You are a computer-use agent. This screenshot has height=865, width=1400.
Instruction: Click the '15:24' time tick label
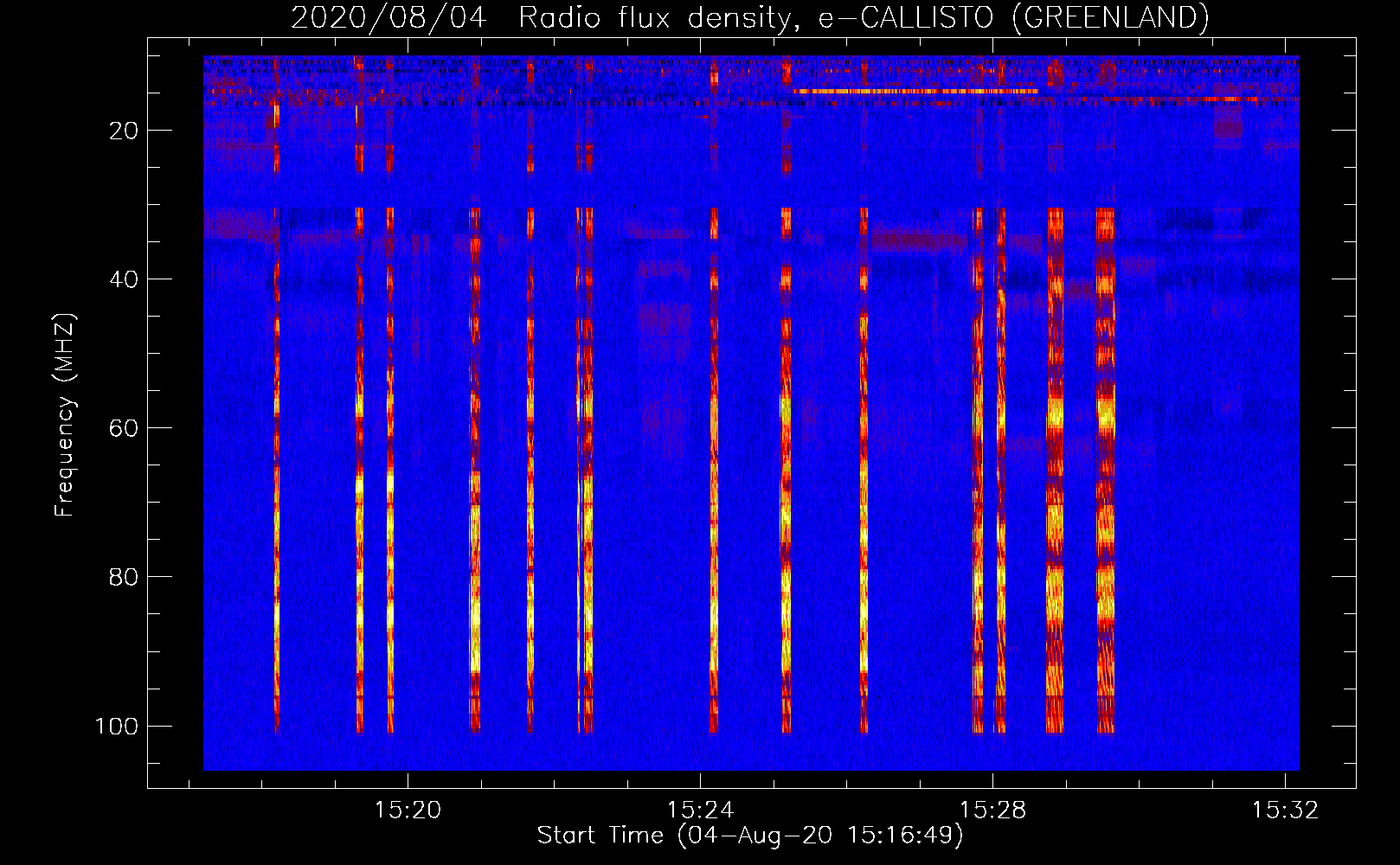pyautogui.click(x=700, y=811)
